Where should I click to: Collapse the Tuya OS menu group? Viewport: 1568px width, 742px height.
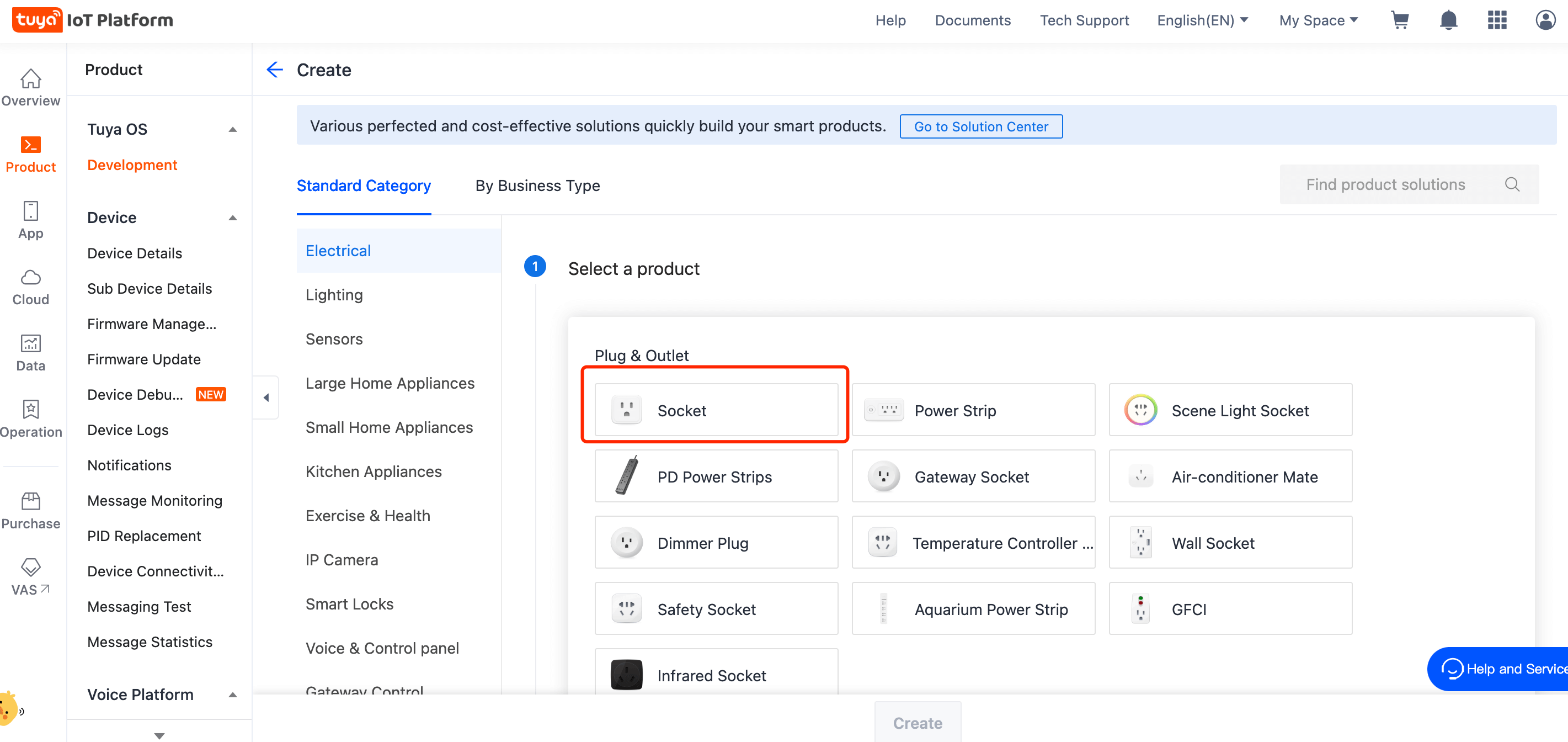point(232,129)
